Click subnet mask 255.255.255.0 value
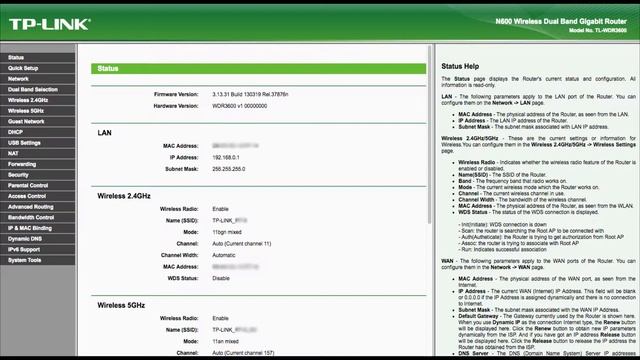Screen dimensions: 640x360 (x=229, y=169)
